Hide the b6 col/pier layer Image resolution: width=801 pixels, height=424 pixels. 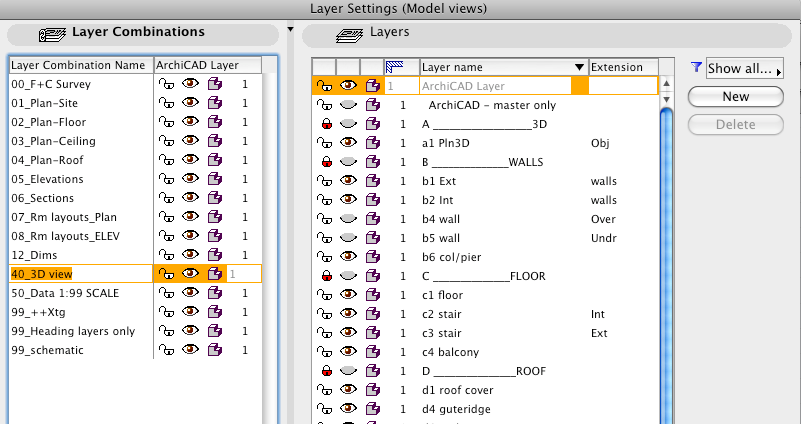click(x=348, y=257)
